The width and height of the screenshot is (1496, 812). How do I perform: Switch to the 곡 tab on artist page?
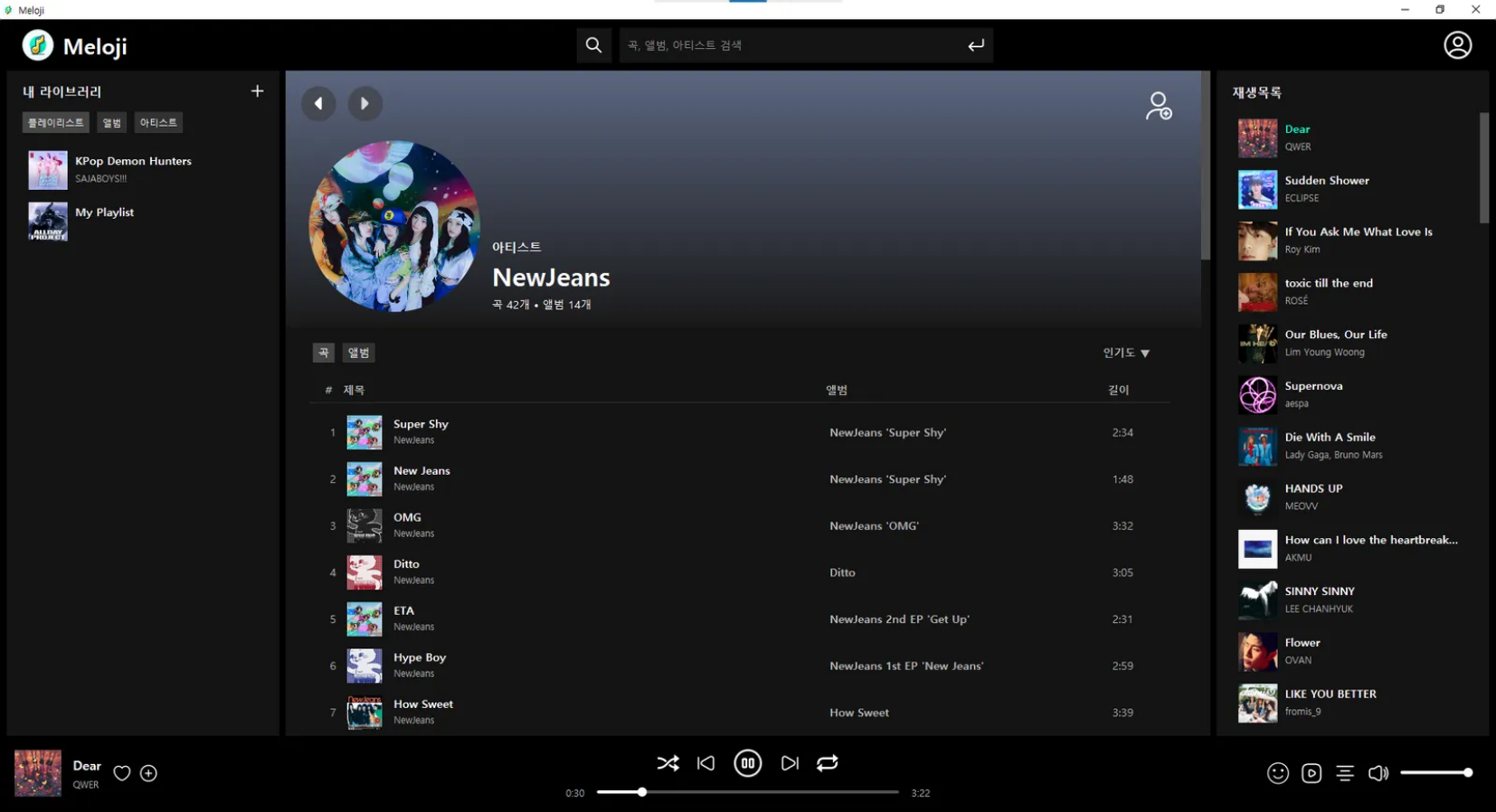click(324, 353)
